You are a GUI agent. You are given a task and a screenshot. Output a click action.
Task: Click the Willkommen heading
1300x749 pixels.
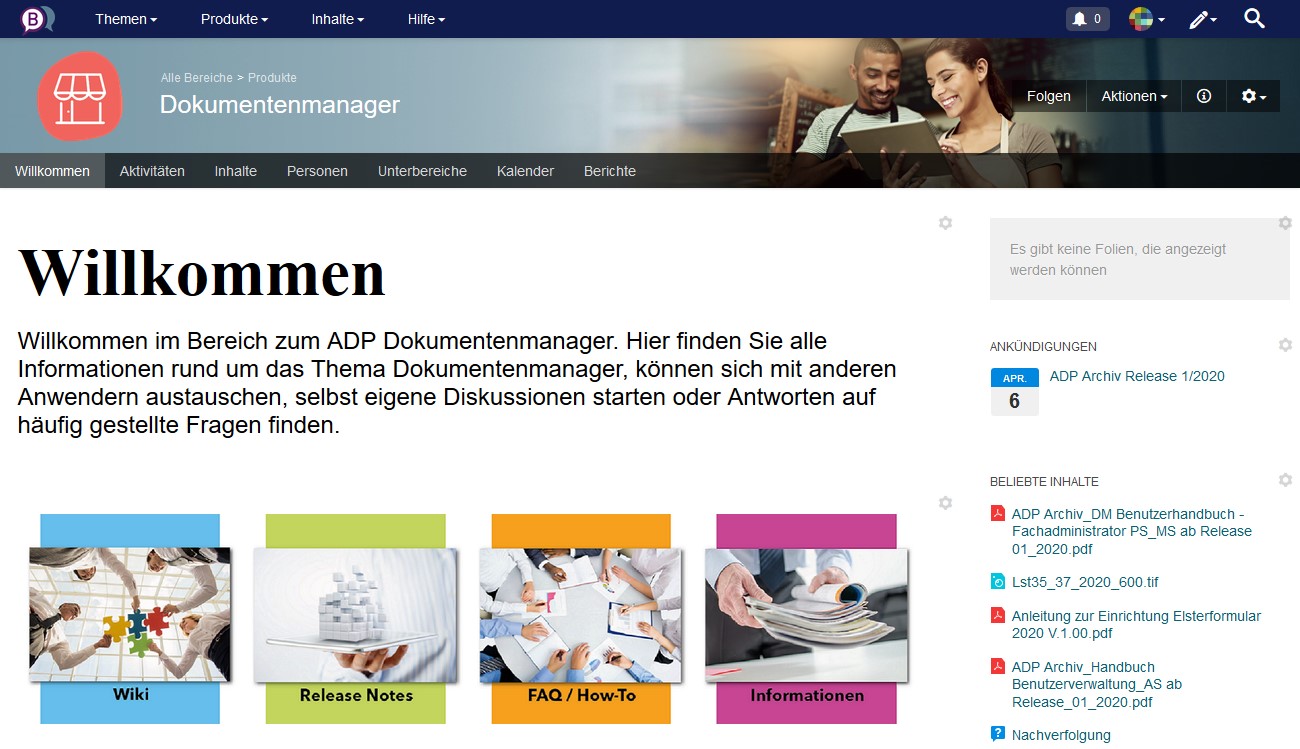pos(202,273)
